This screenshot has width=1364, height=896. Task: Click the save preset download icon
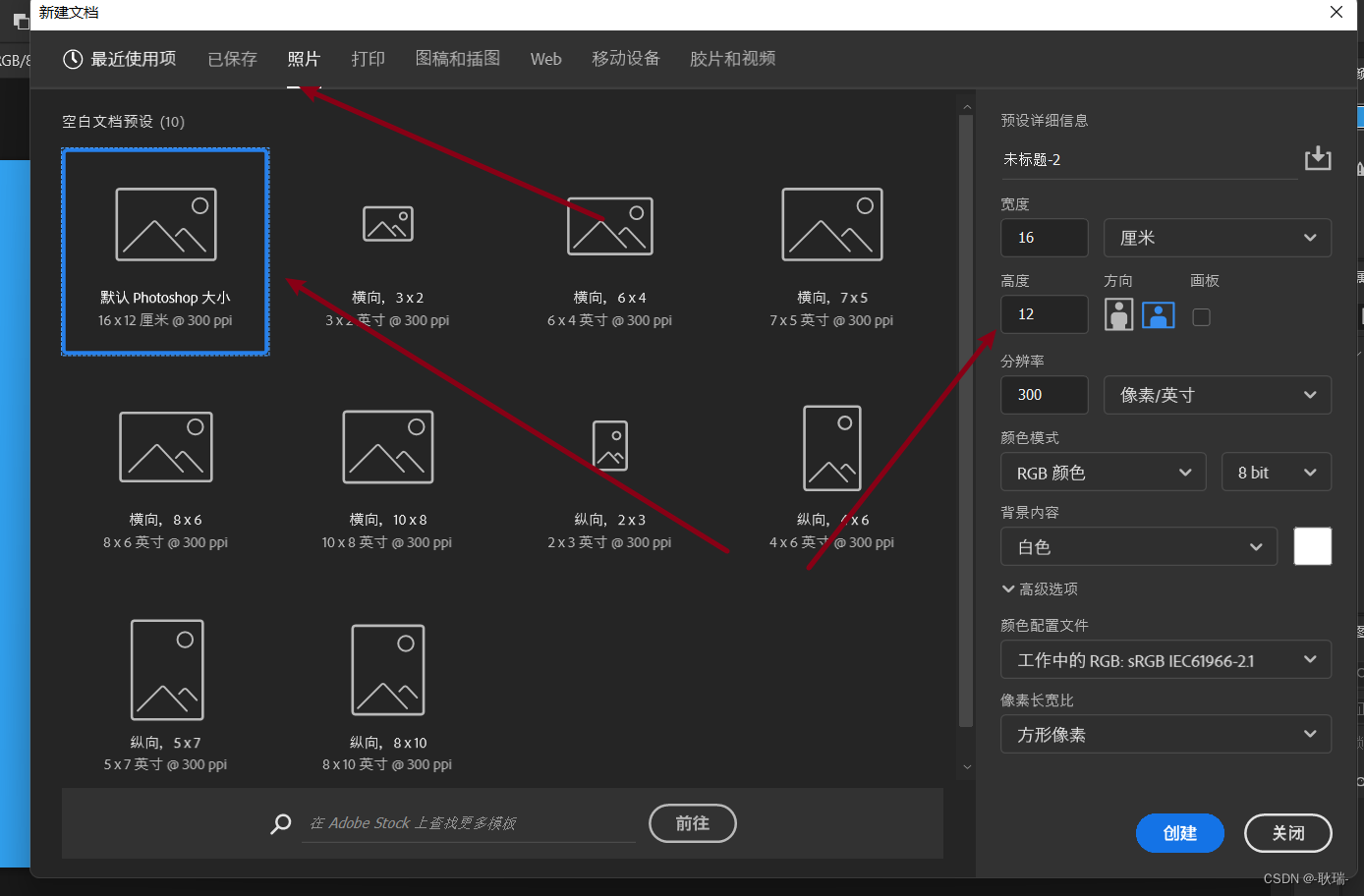click(1317, 158)
